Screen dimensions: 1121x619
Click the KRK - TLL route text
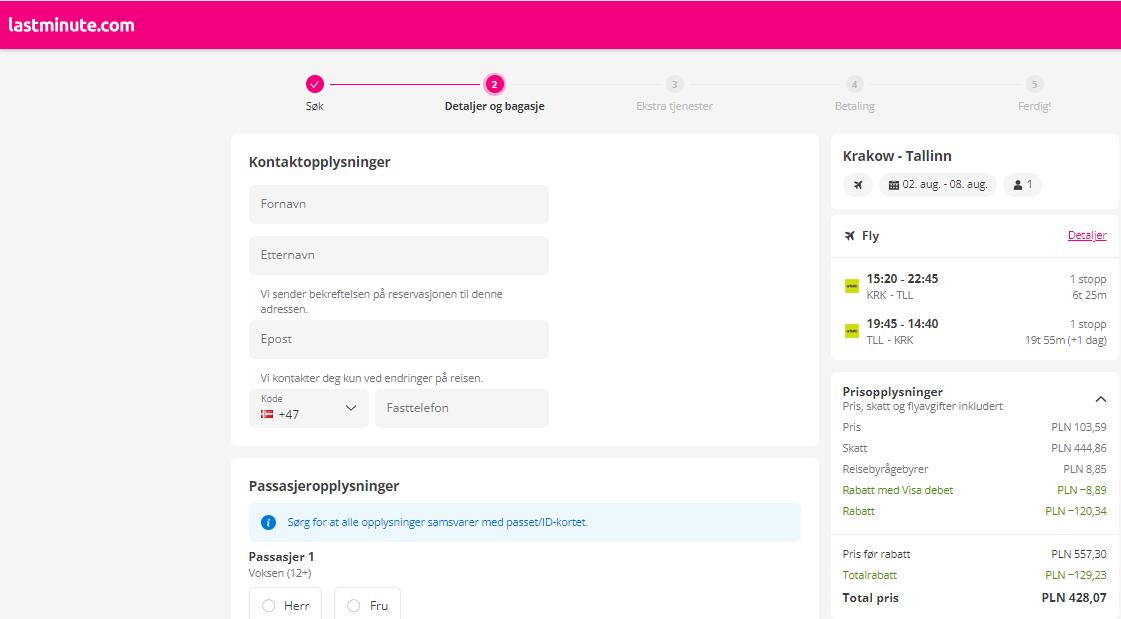889,295
